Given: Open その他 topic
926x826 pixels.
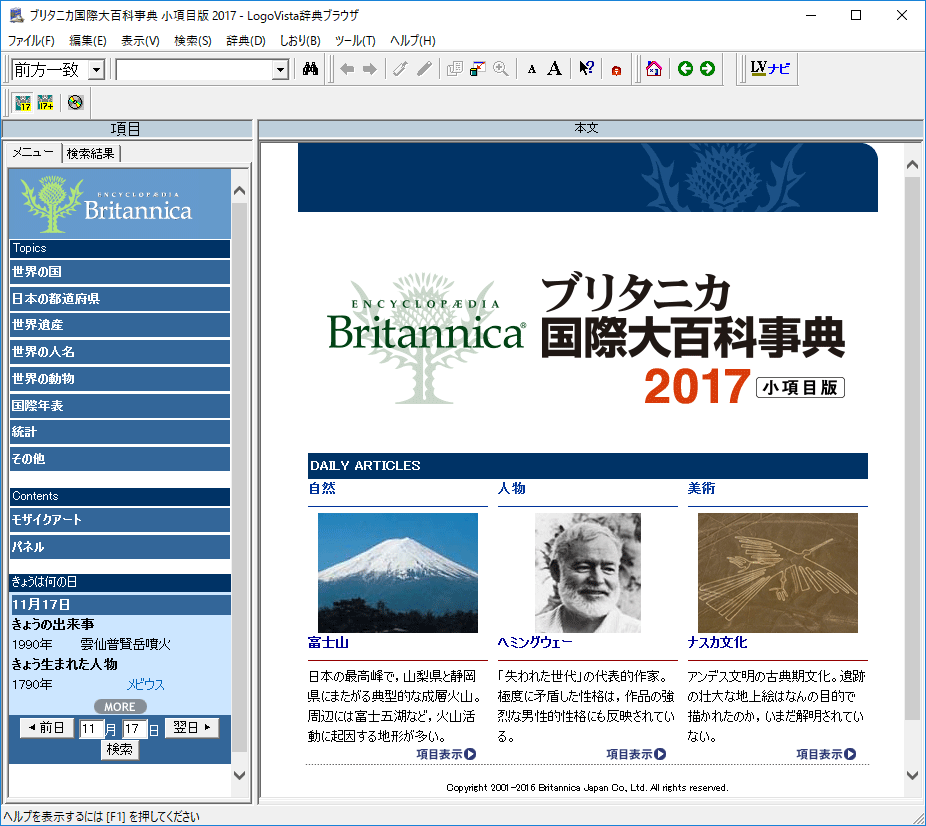Looking at the screenshot, I should (x=120, y=459).
